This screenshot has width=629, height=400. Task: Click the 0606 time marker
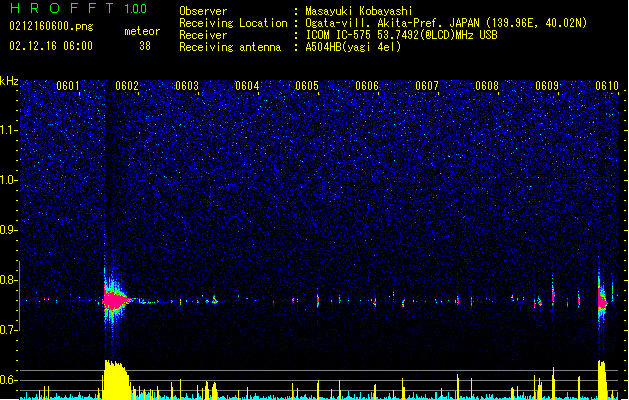[367, 86]
